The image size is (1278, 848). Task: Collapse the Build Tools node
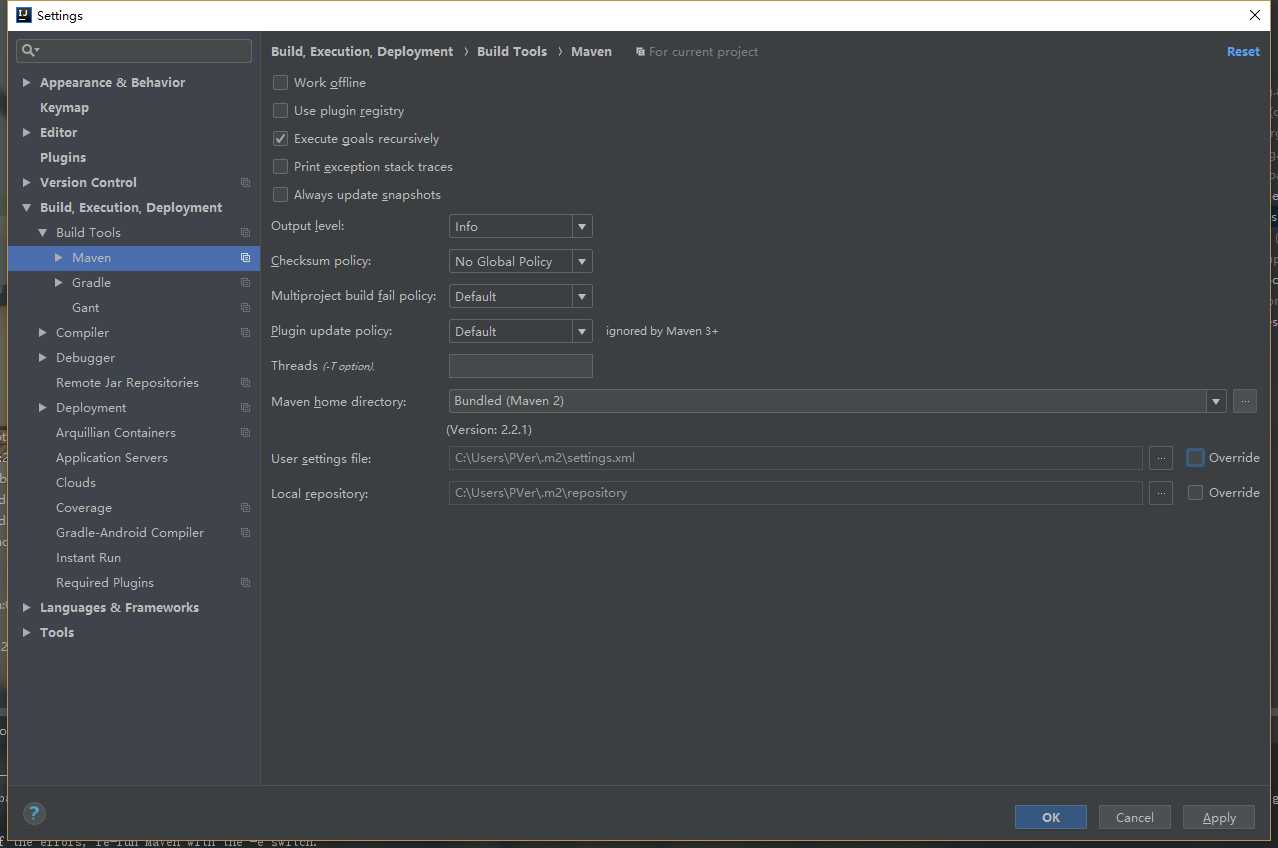pos(43,232)
